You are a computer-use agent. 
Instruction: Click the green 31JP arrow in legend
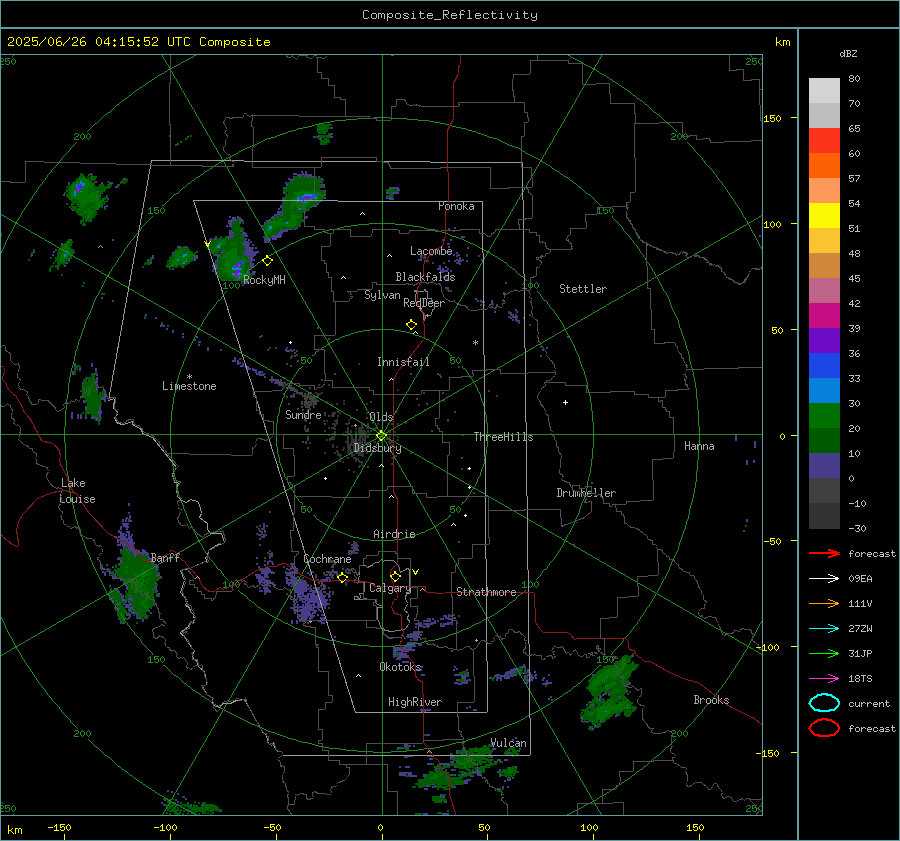824,653
